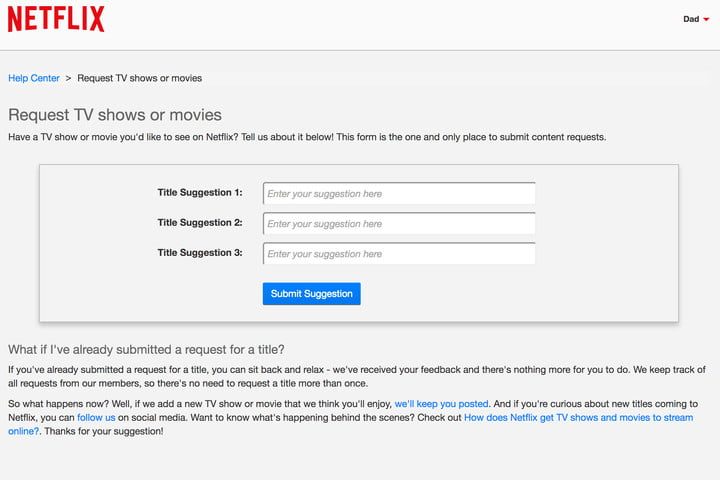Click the 'Title Suggestion 1:' label
Screen dimensions: 720x480
pos(200,192)
